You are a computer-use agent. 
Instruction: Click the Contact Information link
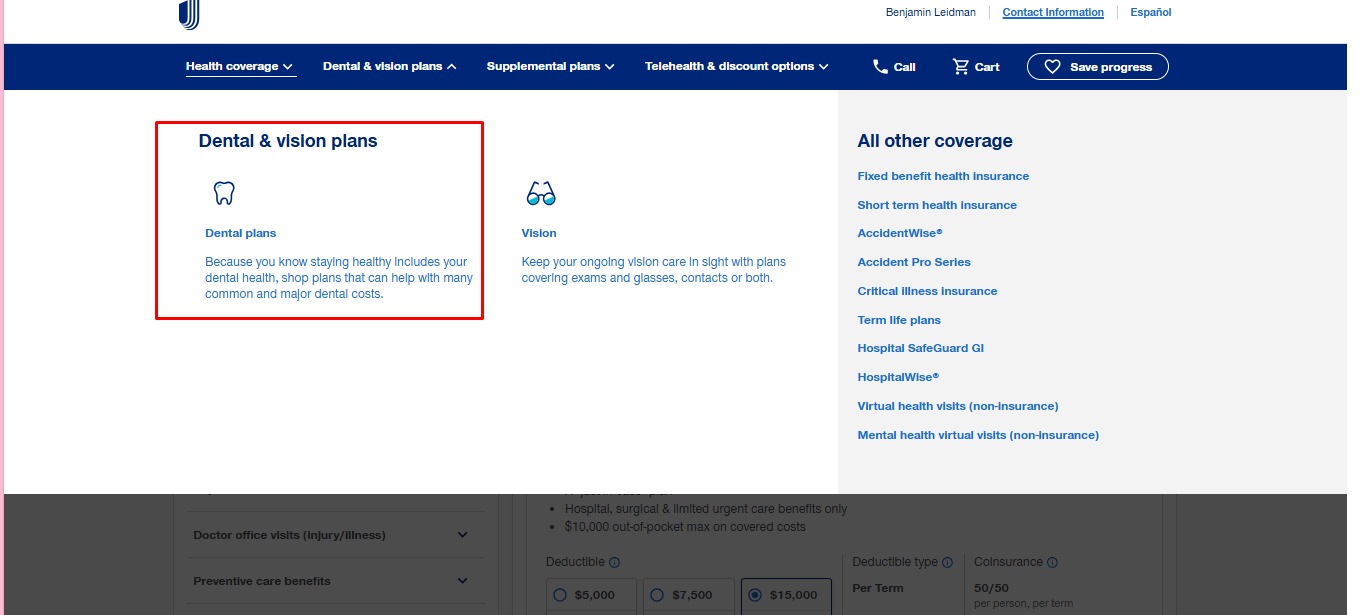(x=1053, y=13)
